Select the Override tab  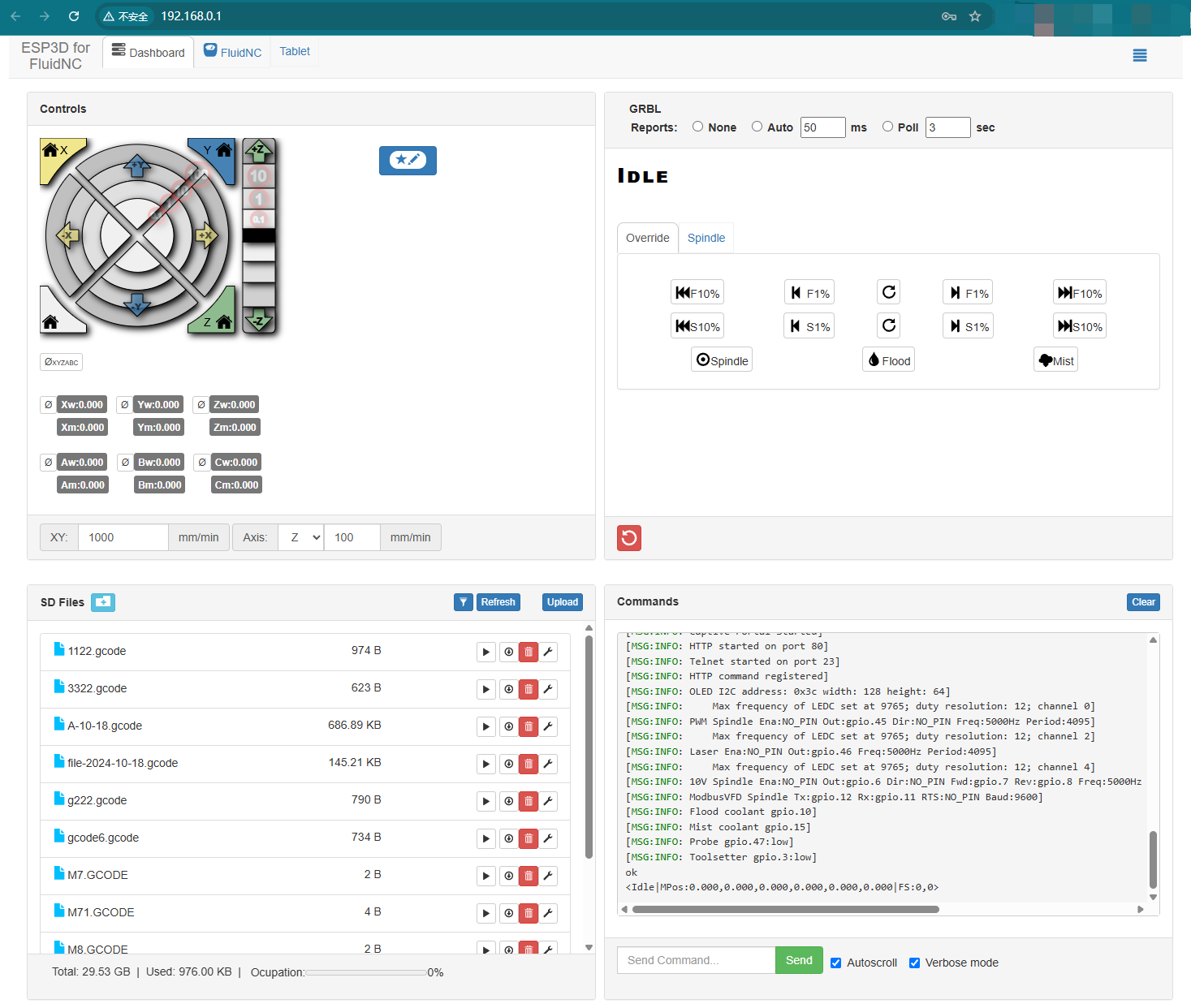point(648,238)
